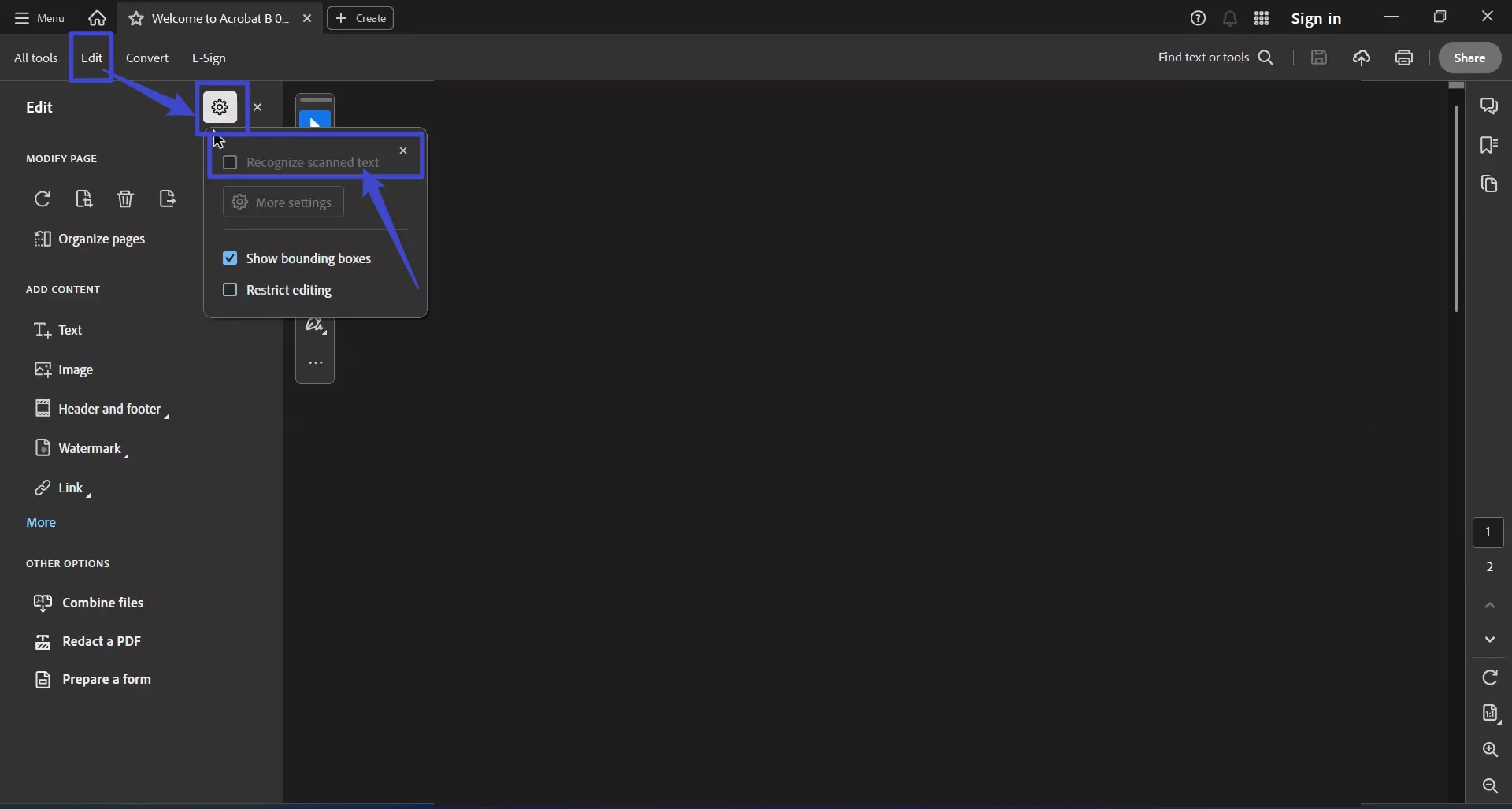Click page 1 thumbnail indicator

pyautogui.click(x=1488, y=533)
